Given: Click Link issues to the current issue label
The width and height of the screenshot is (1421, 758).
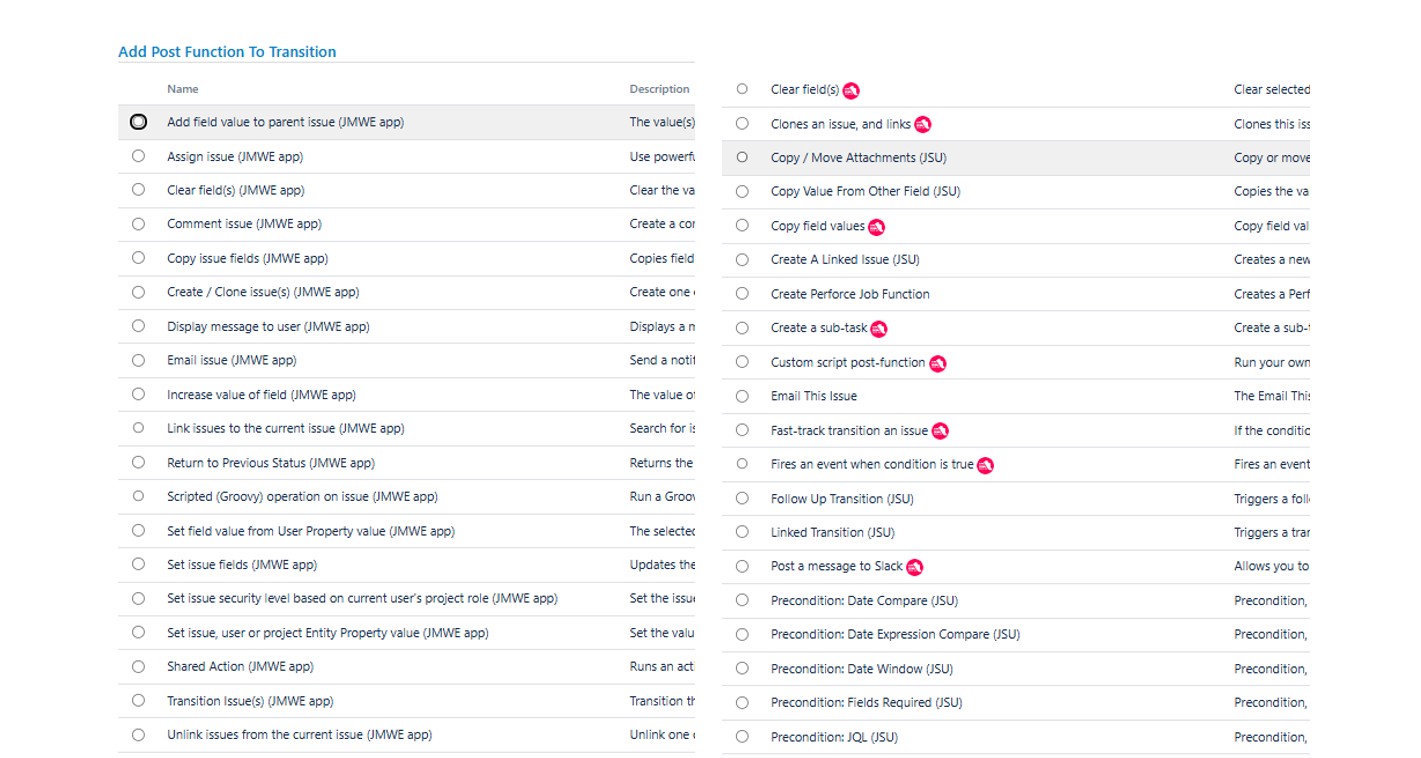Looking at the screenshot, I should click(x=286, y=428).
